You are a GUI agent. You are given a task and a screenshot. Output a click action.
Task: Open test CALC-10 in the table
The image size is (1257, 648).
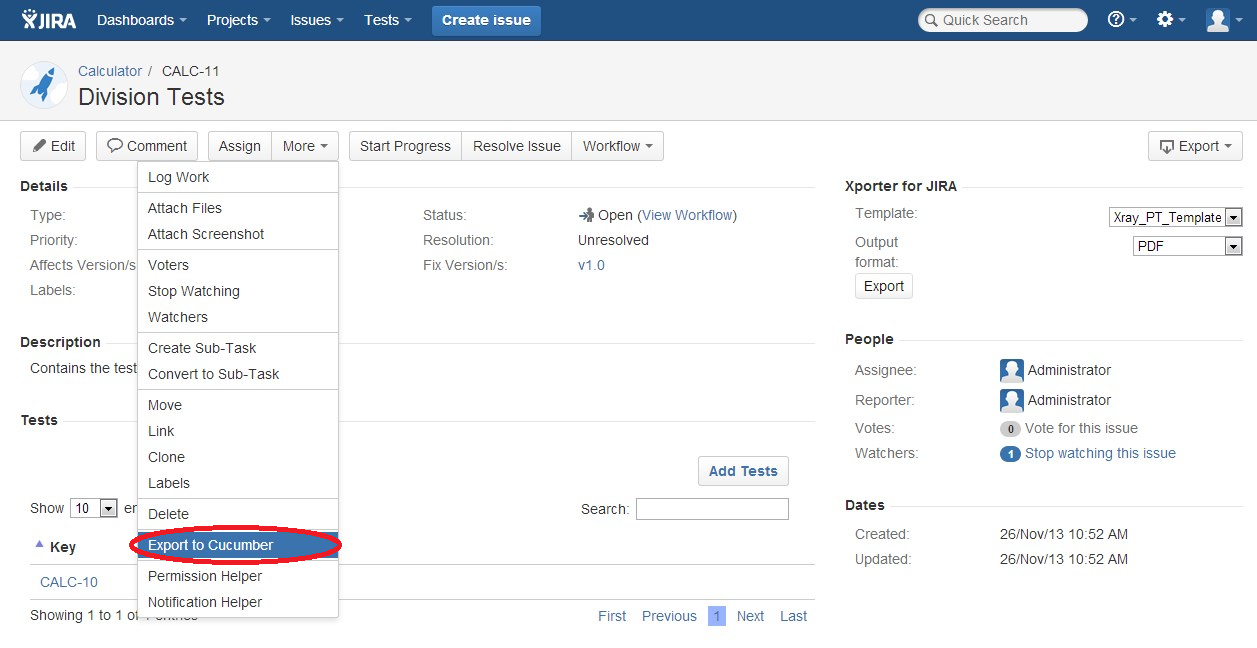pos(69,582)
